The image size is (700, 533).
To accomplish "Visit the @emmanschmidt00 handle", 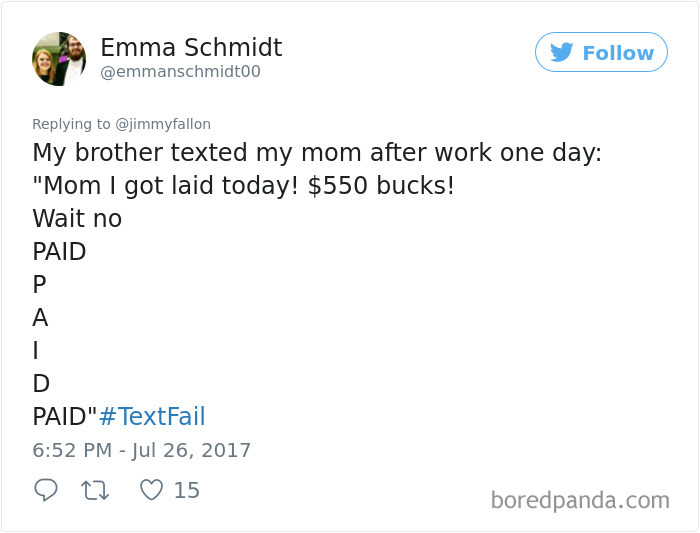I will [x=180, y=71].
